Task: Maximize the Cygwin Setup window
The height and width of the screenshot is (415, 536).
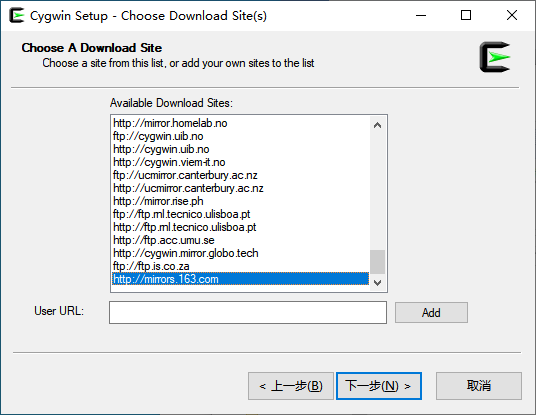Action: pos(466,15)
